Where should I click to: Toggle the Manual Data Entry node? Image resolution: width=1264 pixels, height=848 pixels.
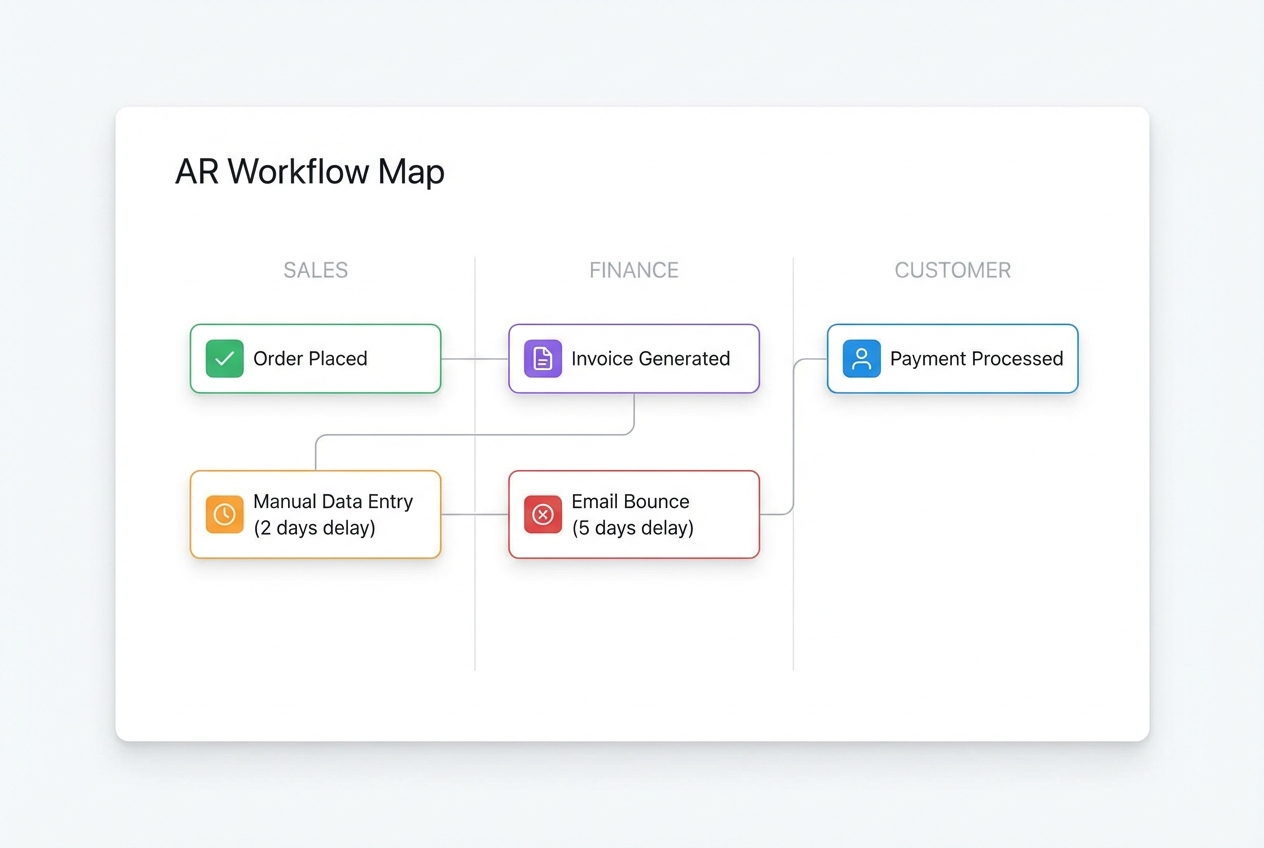[315, 514]
